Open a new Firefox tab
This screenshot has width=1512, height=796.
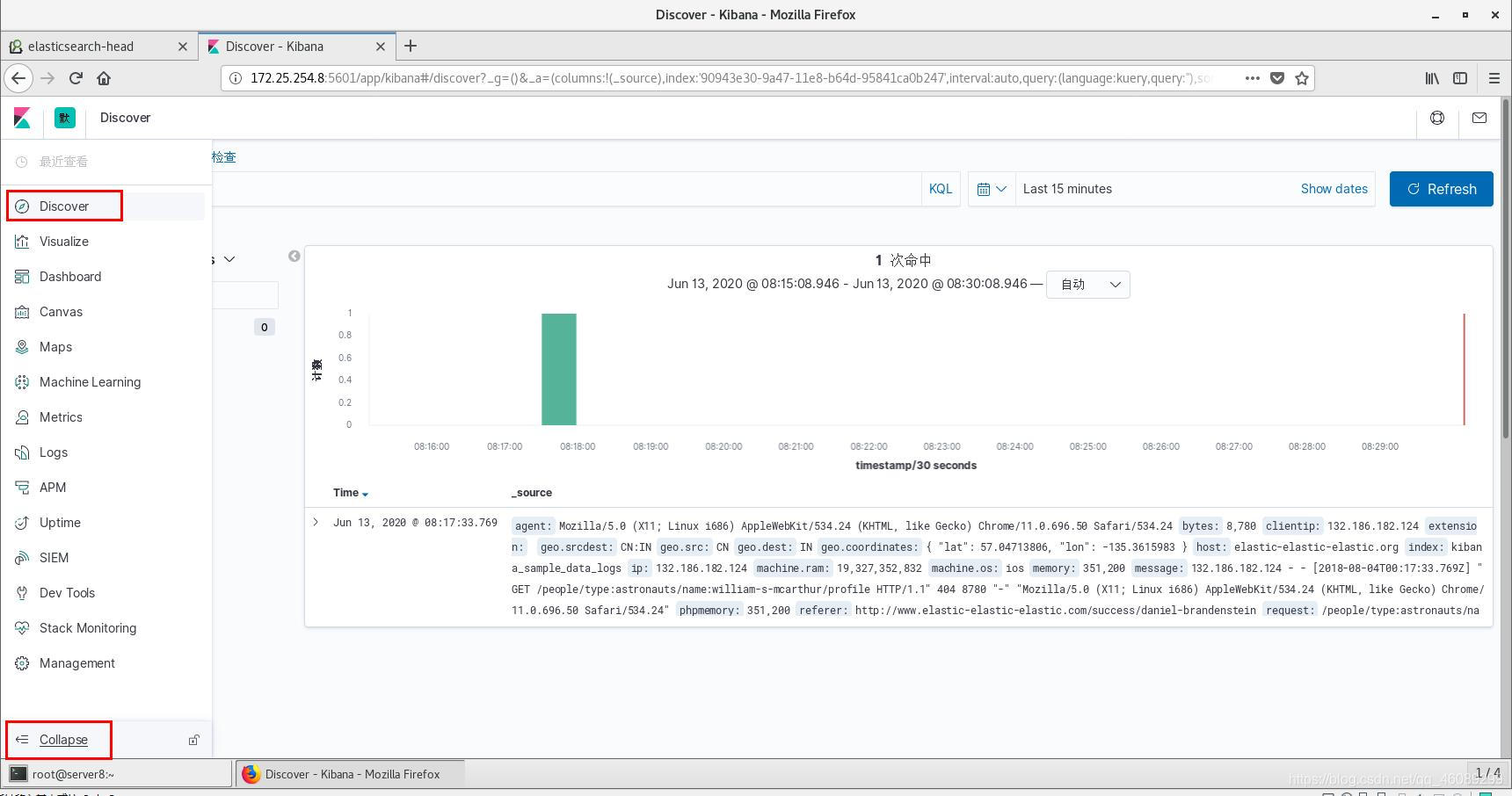(411, 47)
